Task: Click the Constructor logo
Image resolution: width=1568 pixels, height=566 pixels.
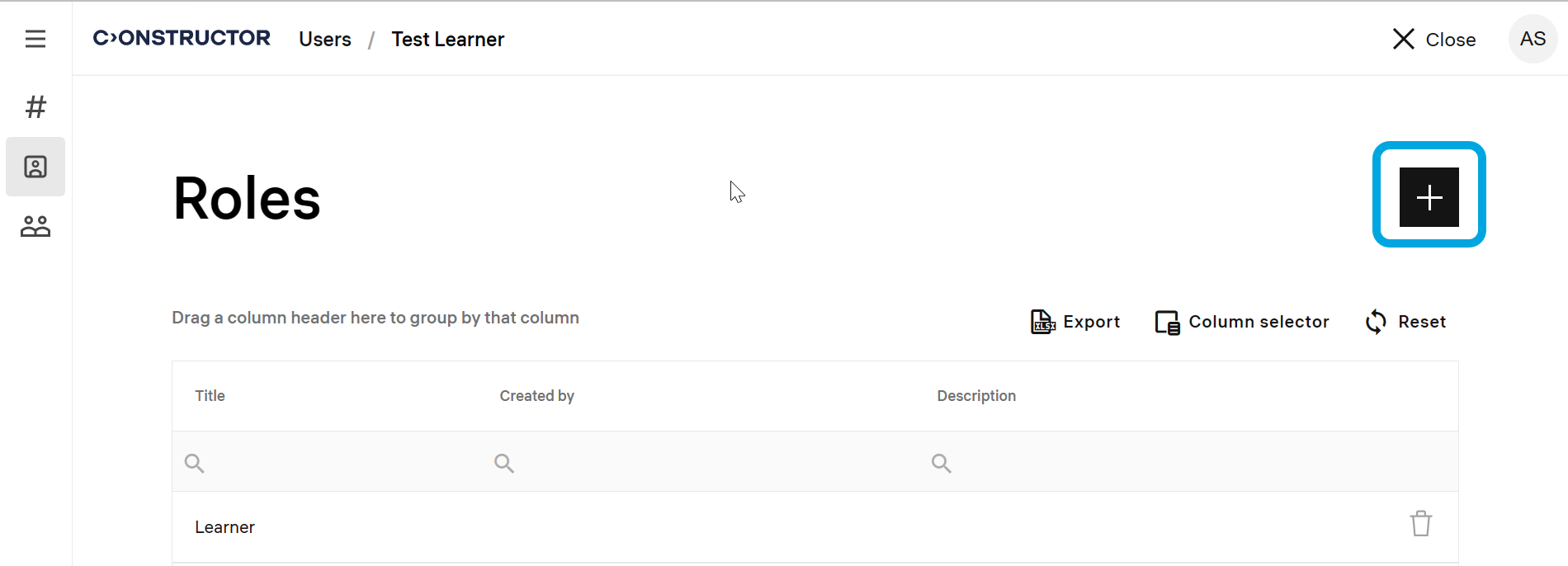Action: pos(182,39)
